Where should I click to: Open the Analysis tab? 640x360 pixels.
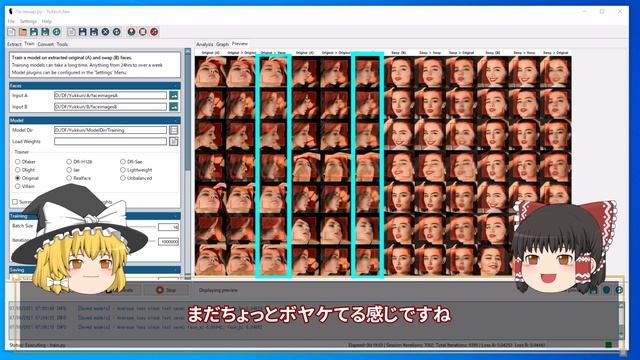[204, 44]
